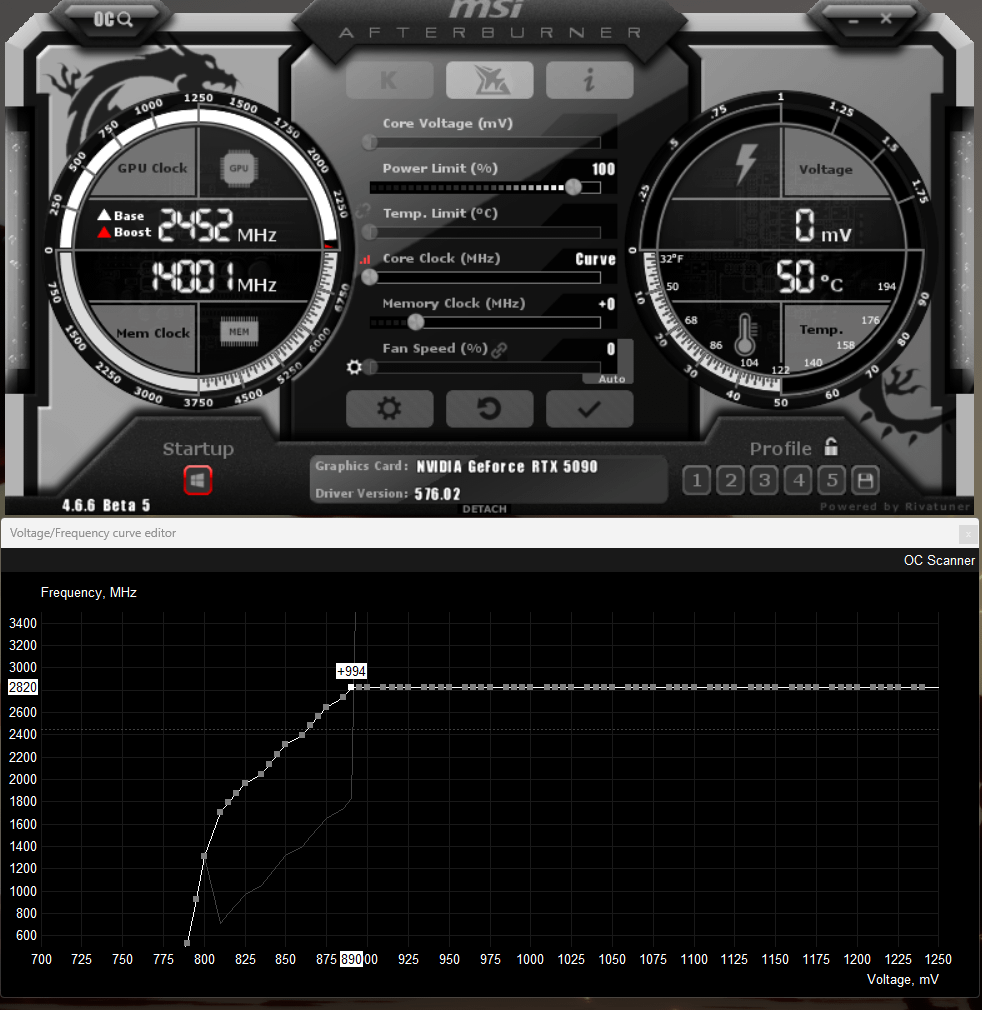Apply settings with the checkmark button

click(x=589, y=408)
